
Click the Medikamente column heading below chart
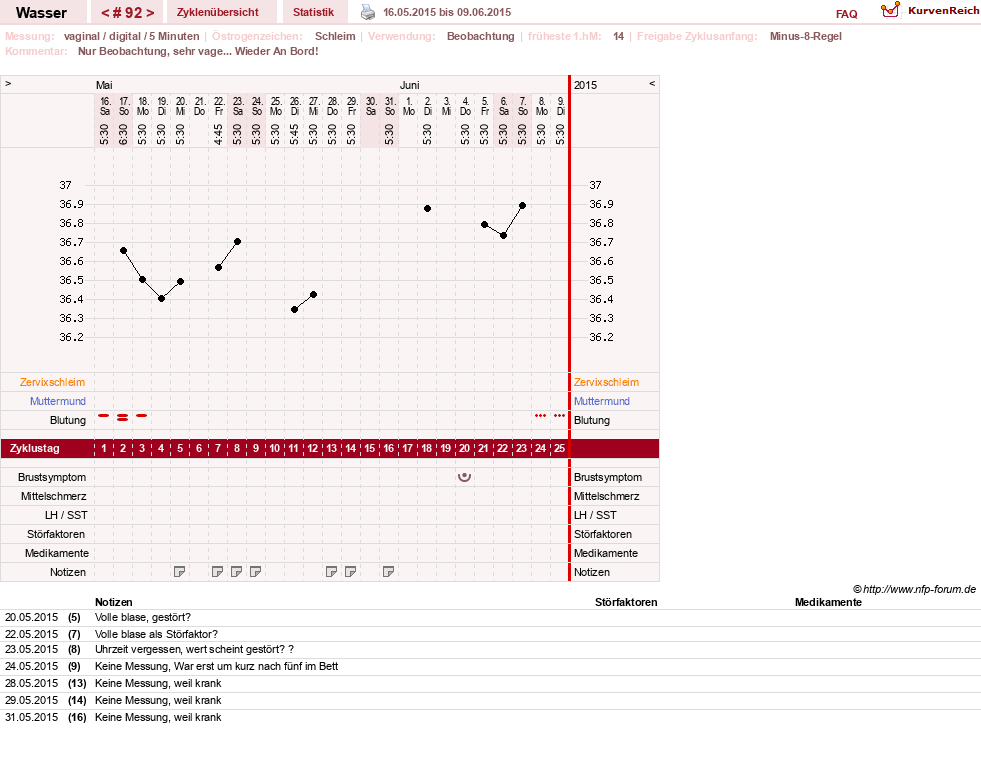[x=828, y=602]
